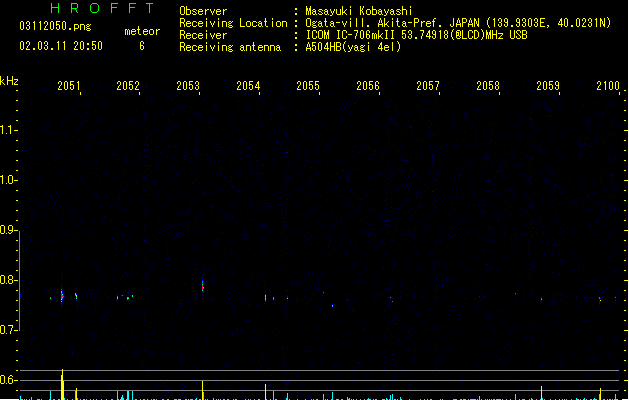Image resolution: width=629 pixels, height=400 pixels.
Task: Click the meteor echo just after 2053
Action: tap(203, 286)
